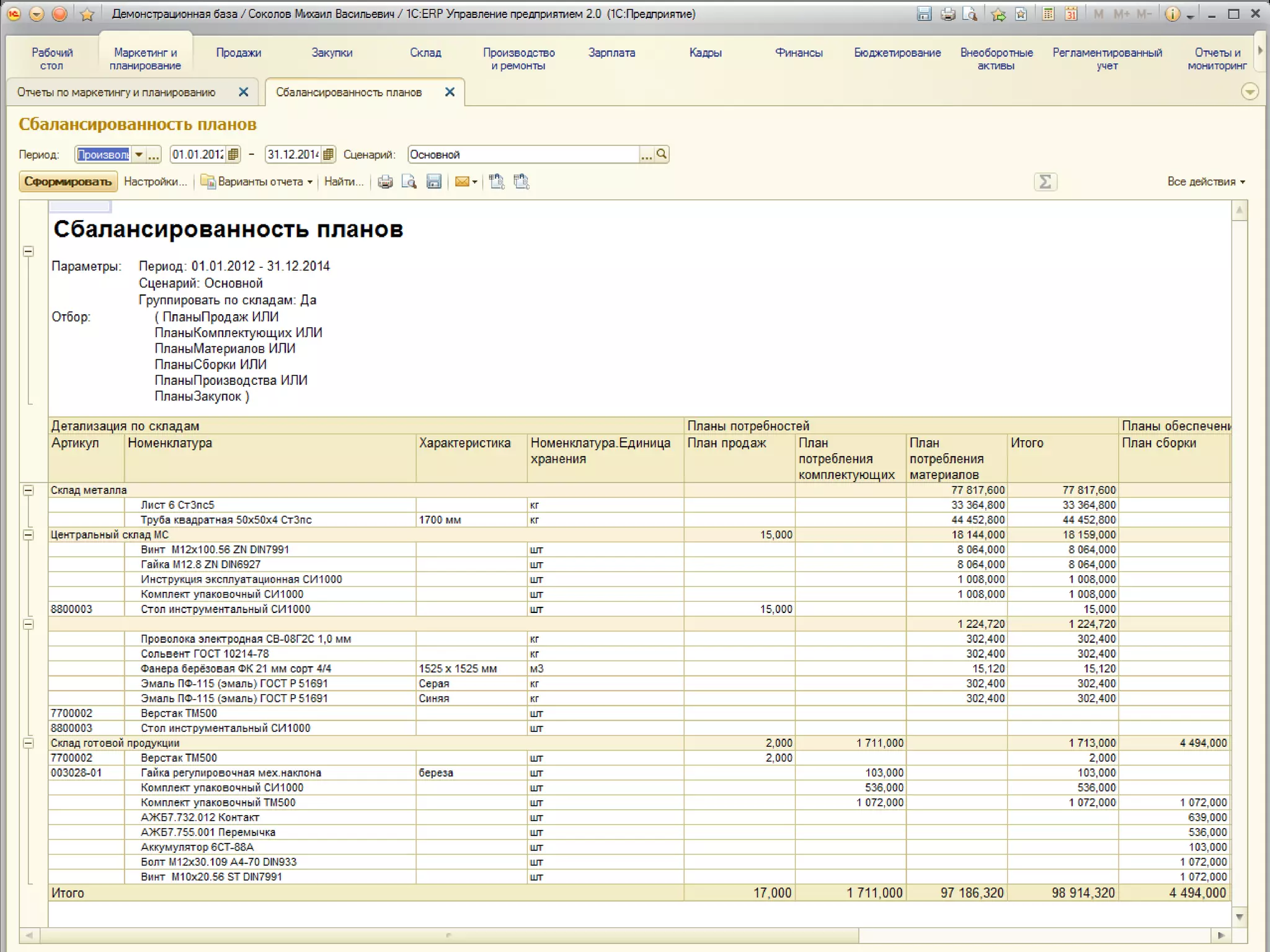Open the calendar icon in title bar
This screenshot has height=952, width=1270.
[x=1071, y=14]
